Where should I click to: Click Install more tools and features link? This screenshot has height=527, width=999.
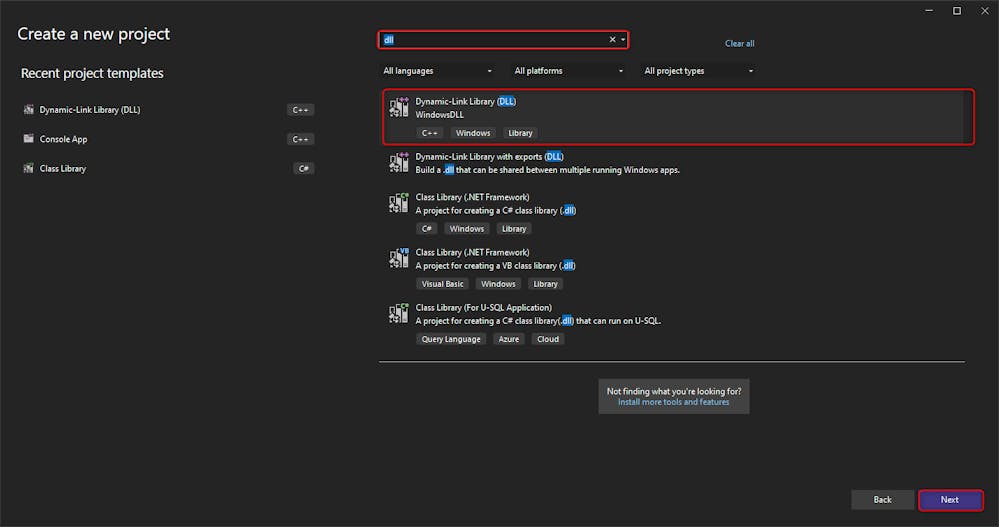673,402
